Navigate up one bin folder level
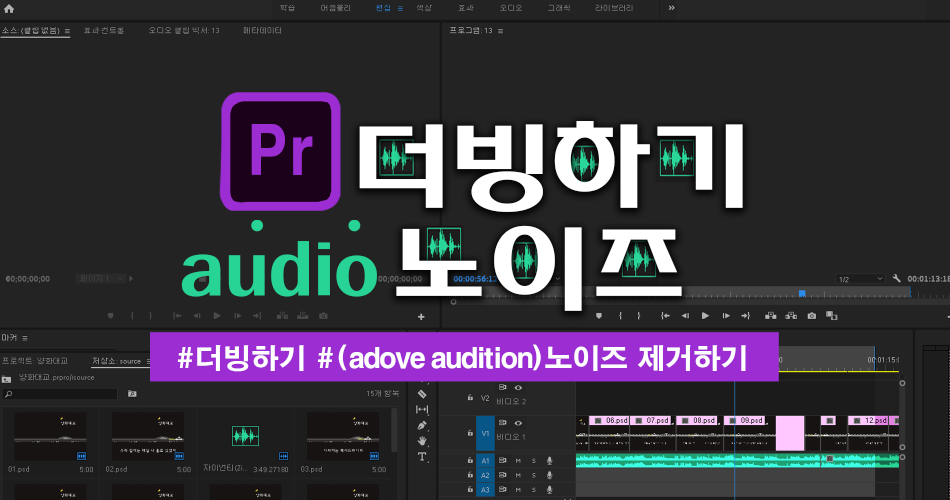Image resolution: width=950 pixels, height=500 pixels. (7, 379)
